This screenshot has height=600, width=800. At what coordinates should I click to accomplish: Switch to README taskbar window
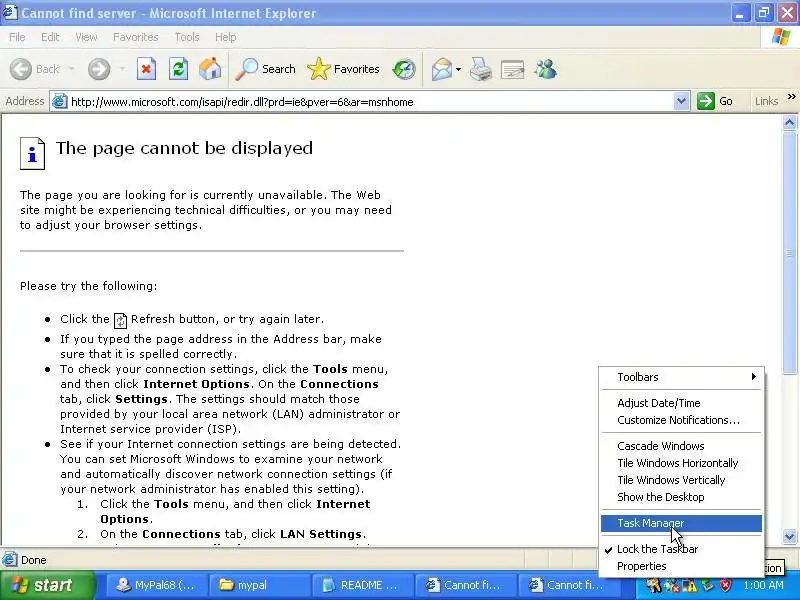363,585
